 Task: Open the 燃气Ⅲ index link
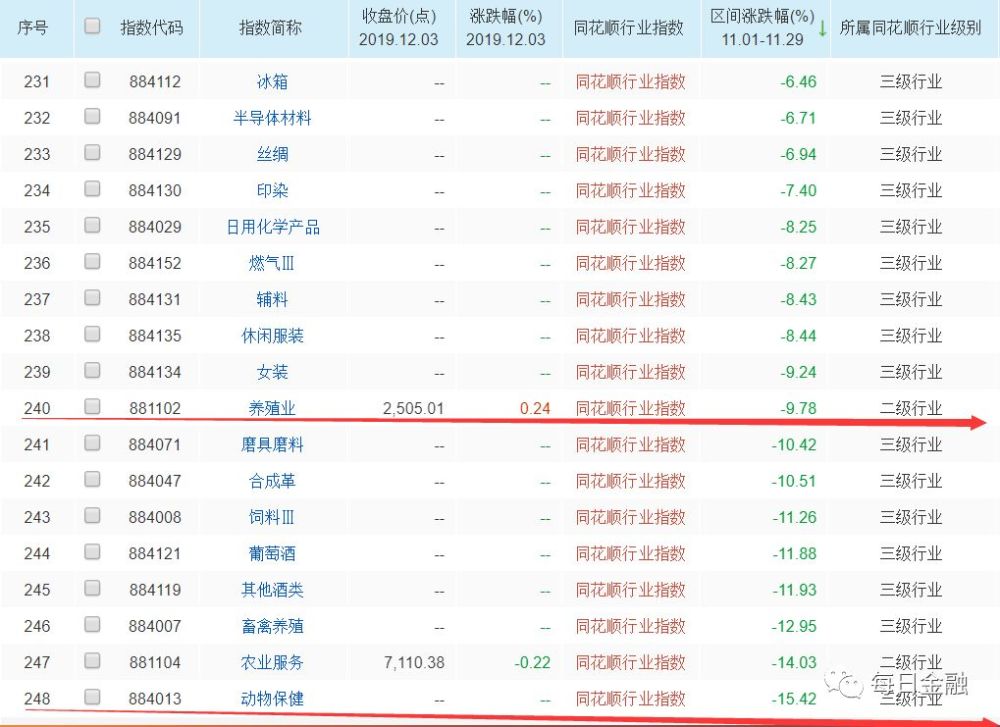(x=272, y=263)
